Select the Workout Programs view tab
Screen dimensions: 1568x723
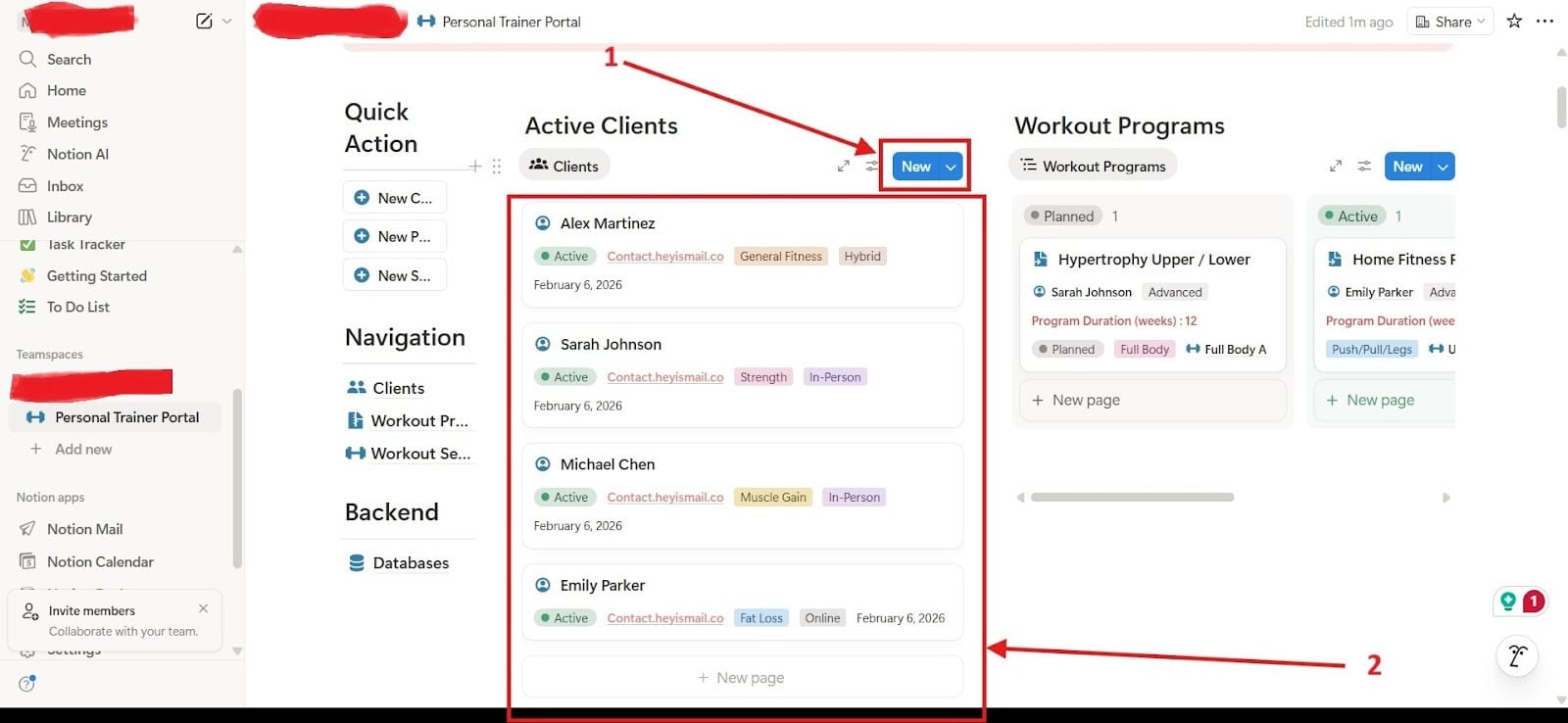pos(1093,167)
